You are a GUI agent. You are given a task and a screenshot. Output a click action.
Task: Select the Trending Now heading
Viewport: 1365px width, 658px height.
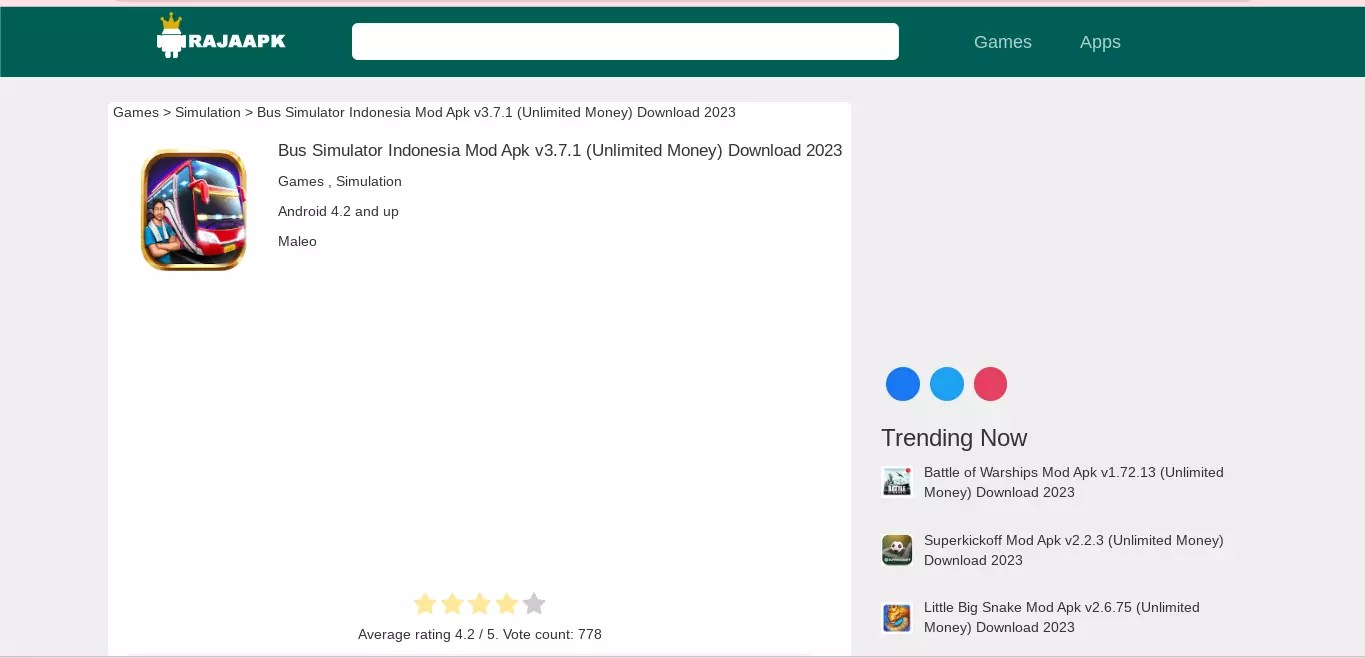click(954, 438)
